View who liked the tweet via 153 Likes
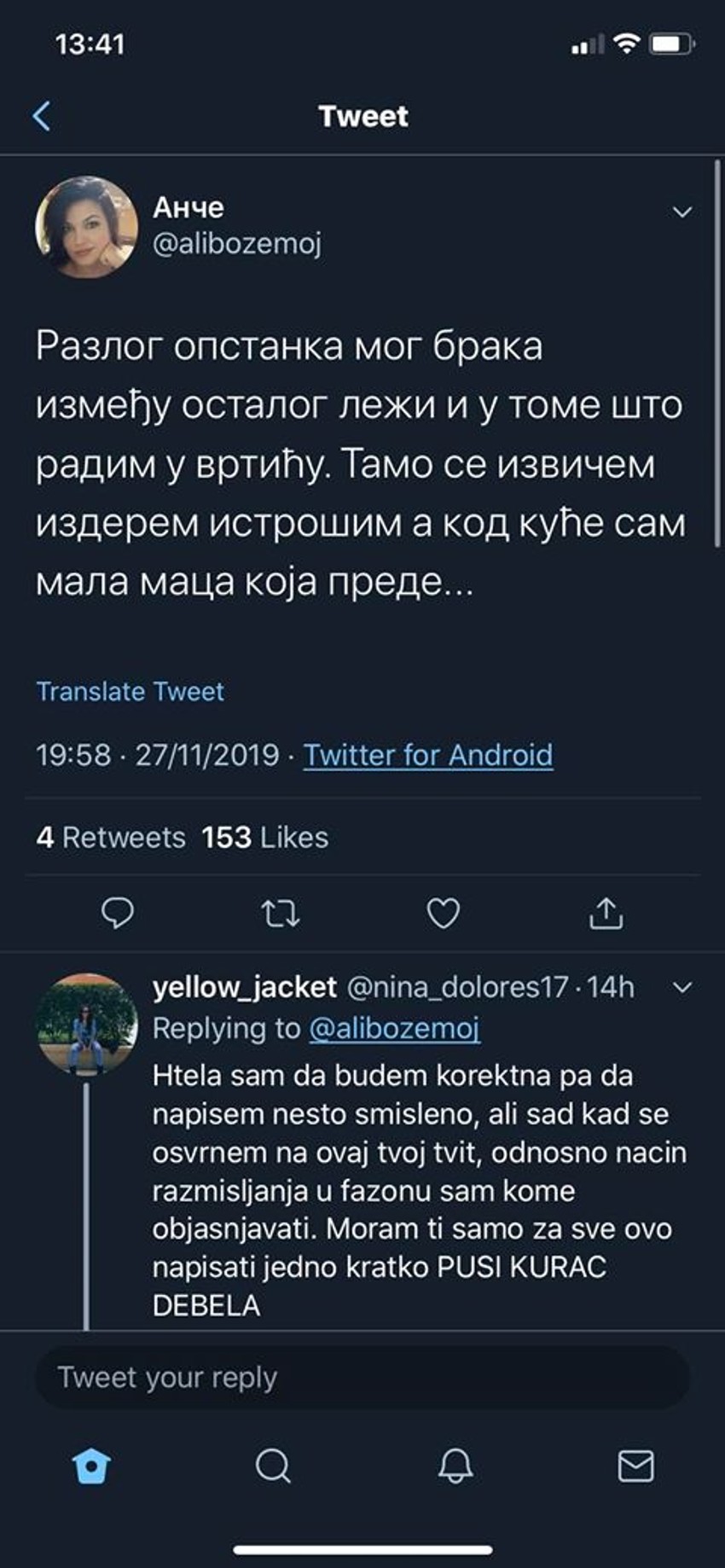Viewport: 725px width, 1568px height. tap(263, 839)
